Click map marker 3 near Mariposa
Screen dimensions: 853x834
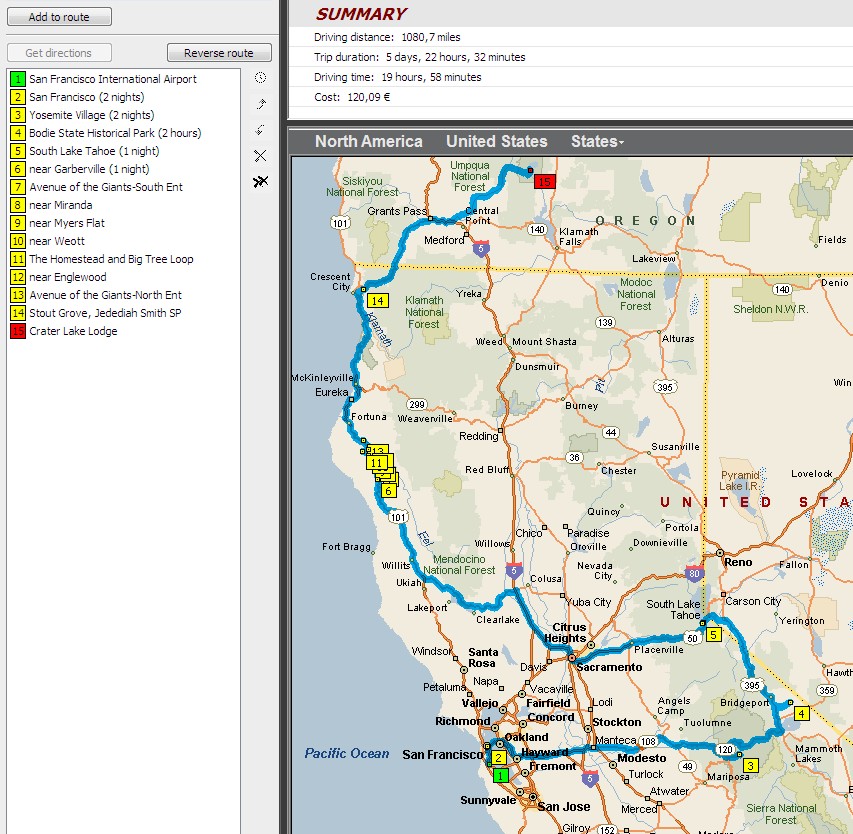pyautogui.click(x=751, y=766)
